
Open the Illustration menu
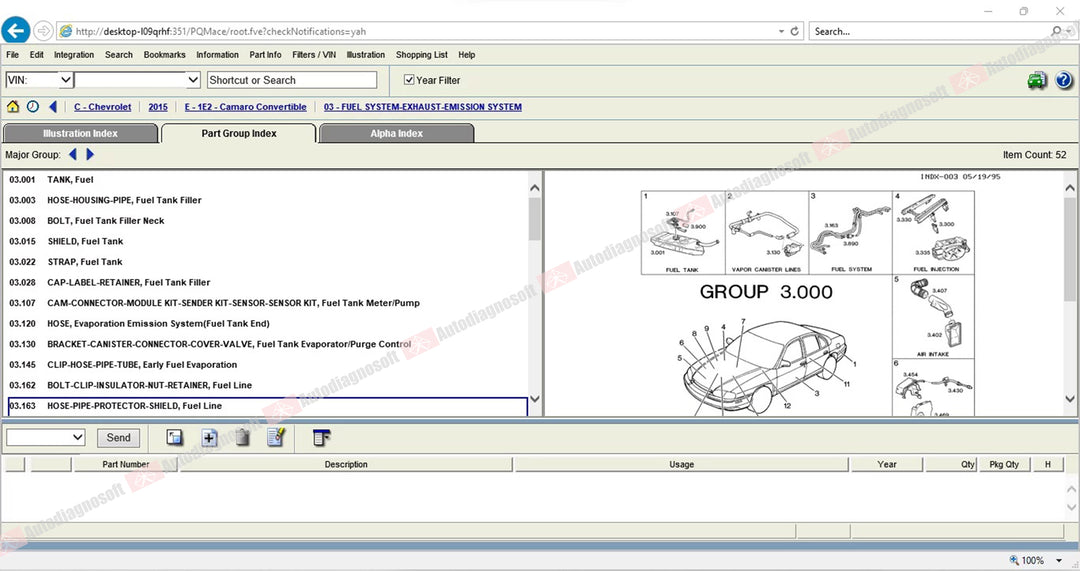[366, 54]
